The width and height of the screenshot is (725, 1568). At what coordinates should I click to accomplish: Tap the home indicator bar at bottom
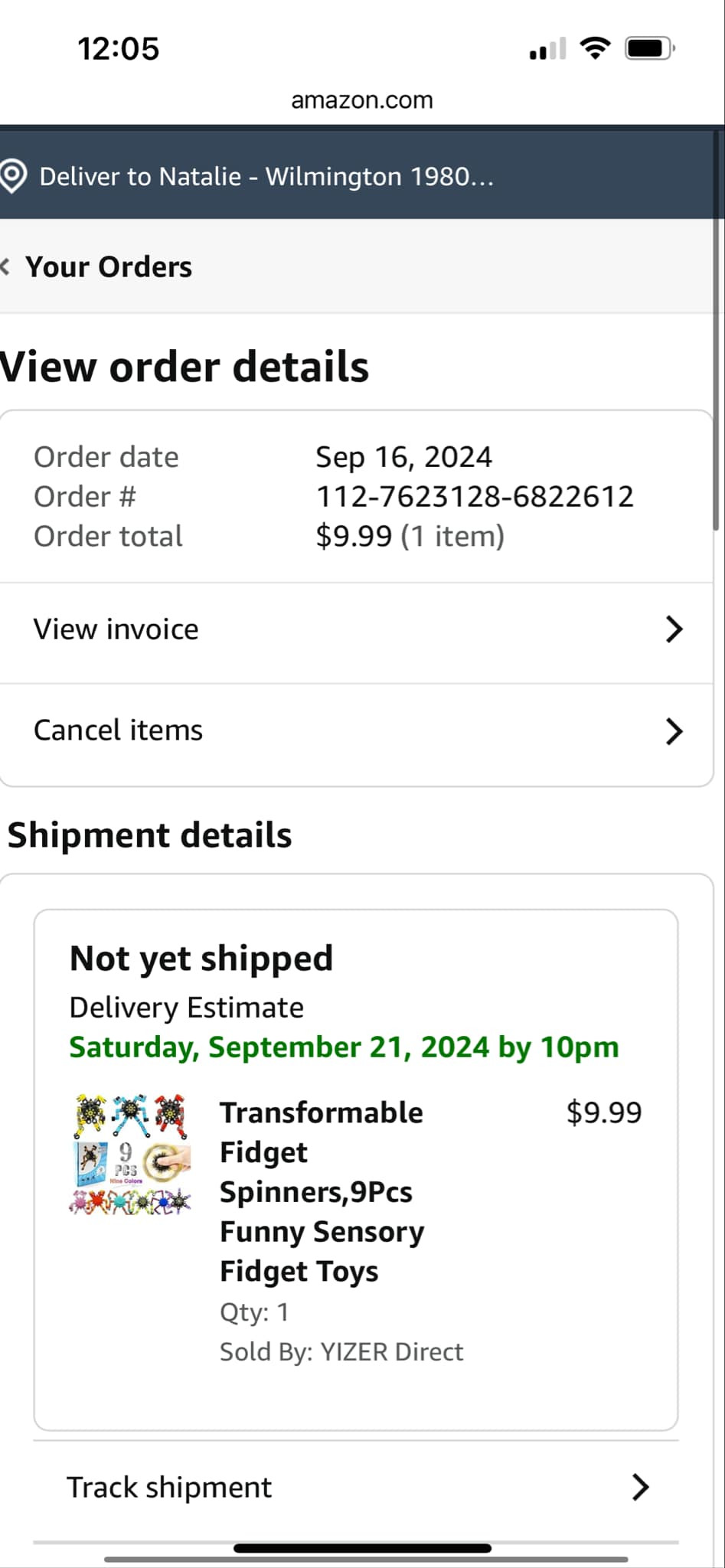point(362,1548)
